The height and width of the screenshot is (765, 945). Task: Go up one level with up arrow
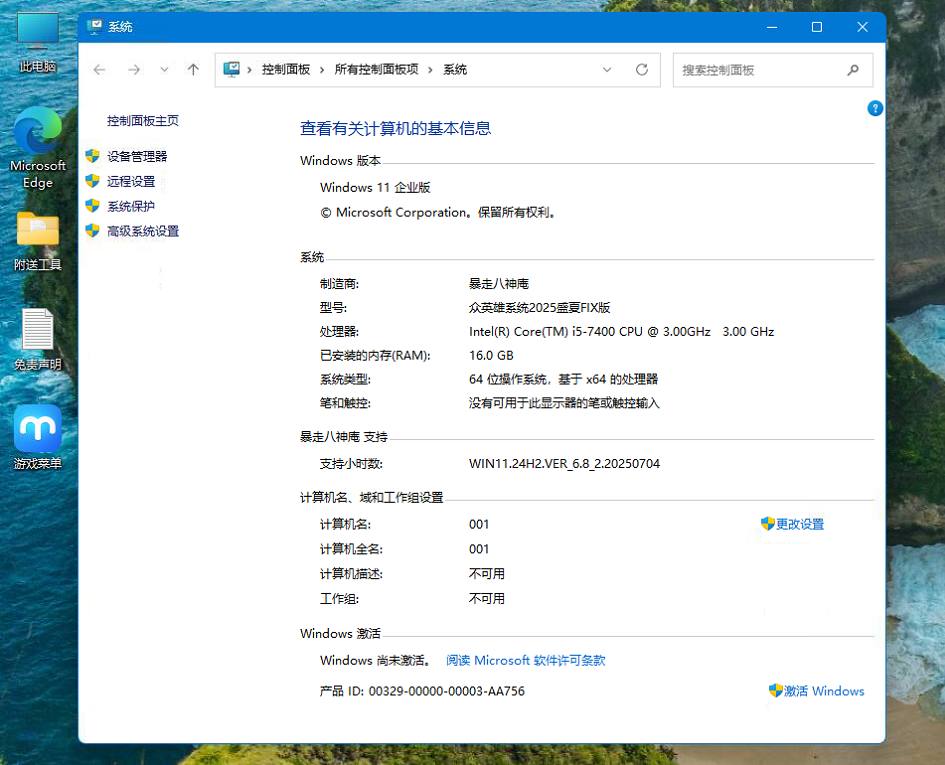(x=193, y=70)
